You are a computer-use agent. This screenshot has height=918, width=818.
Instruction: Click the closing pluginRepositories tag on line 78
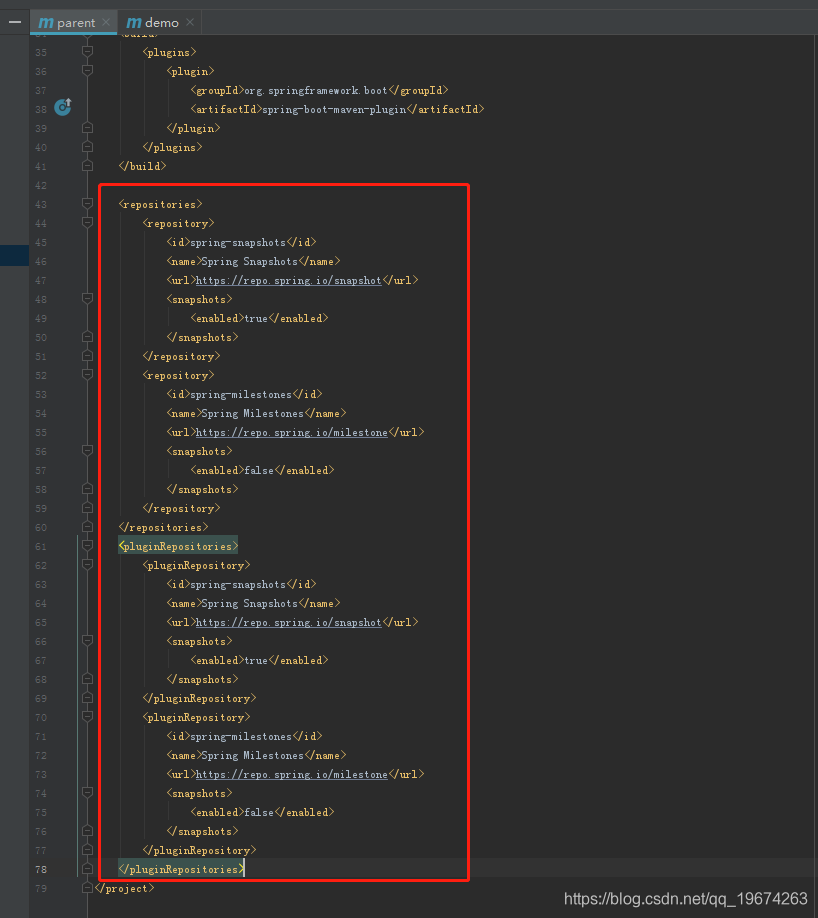[182, 869]
